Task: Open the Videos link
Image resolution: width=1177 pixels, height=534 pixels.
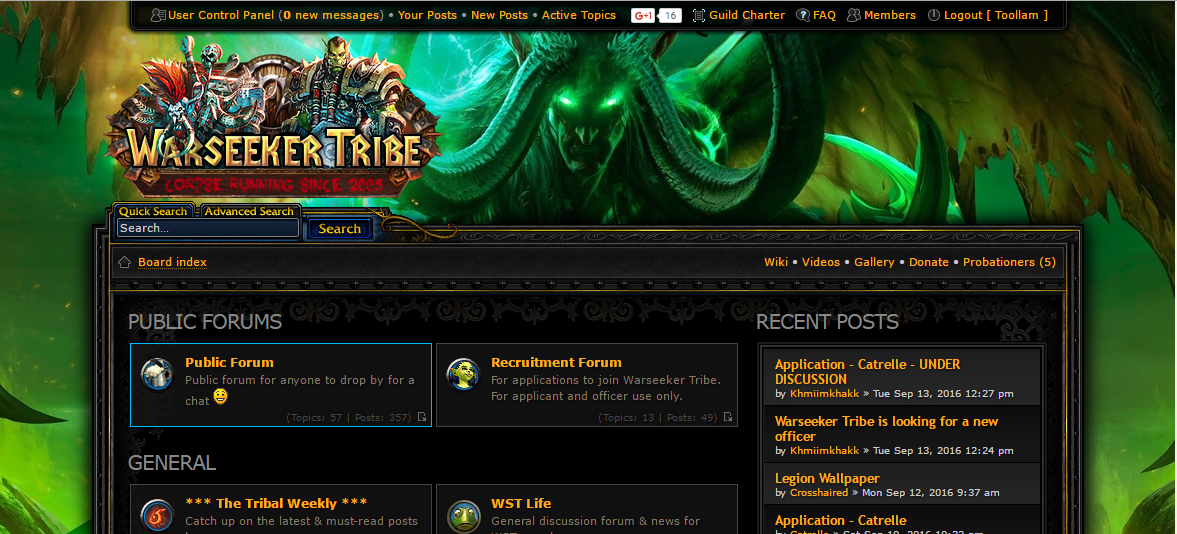Action: (820, 262)
